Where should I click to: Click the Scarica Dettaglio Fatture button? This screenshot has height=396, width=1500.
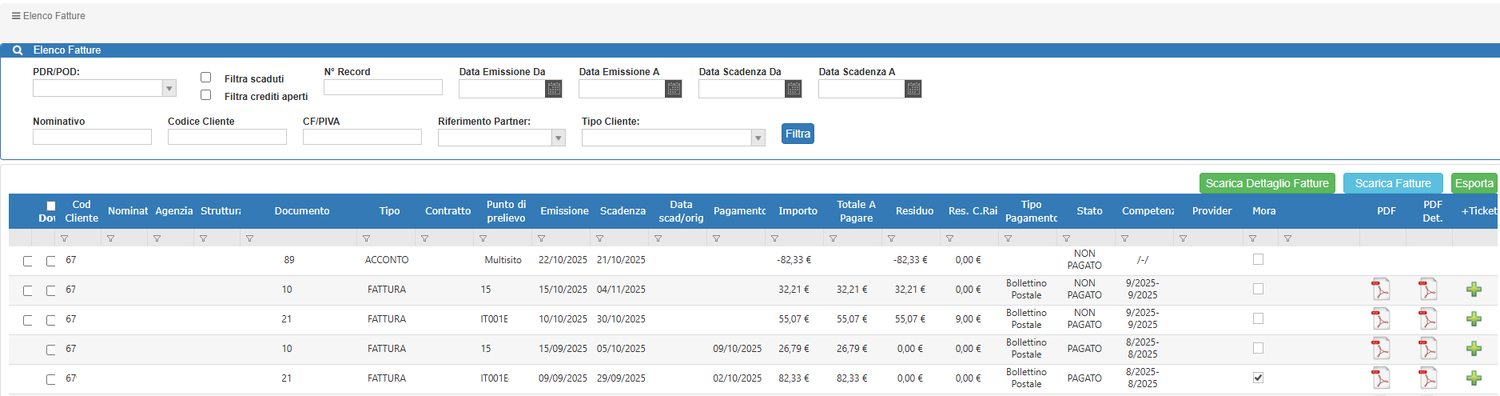[1267, 183]
